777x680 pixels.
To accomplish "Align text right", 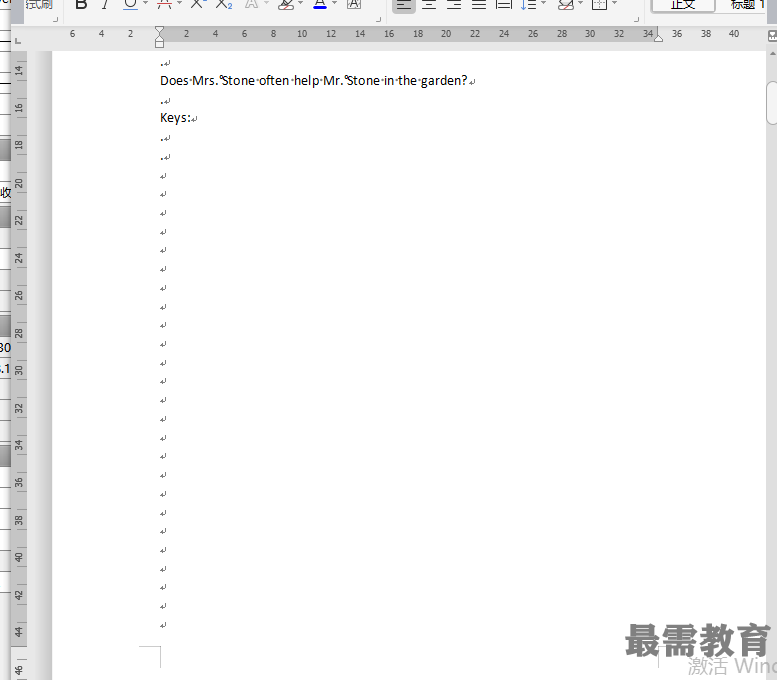I will (454, 5).
